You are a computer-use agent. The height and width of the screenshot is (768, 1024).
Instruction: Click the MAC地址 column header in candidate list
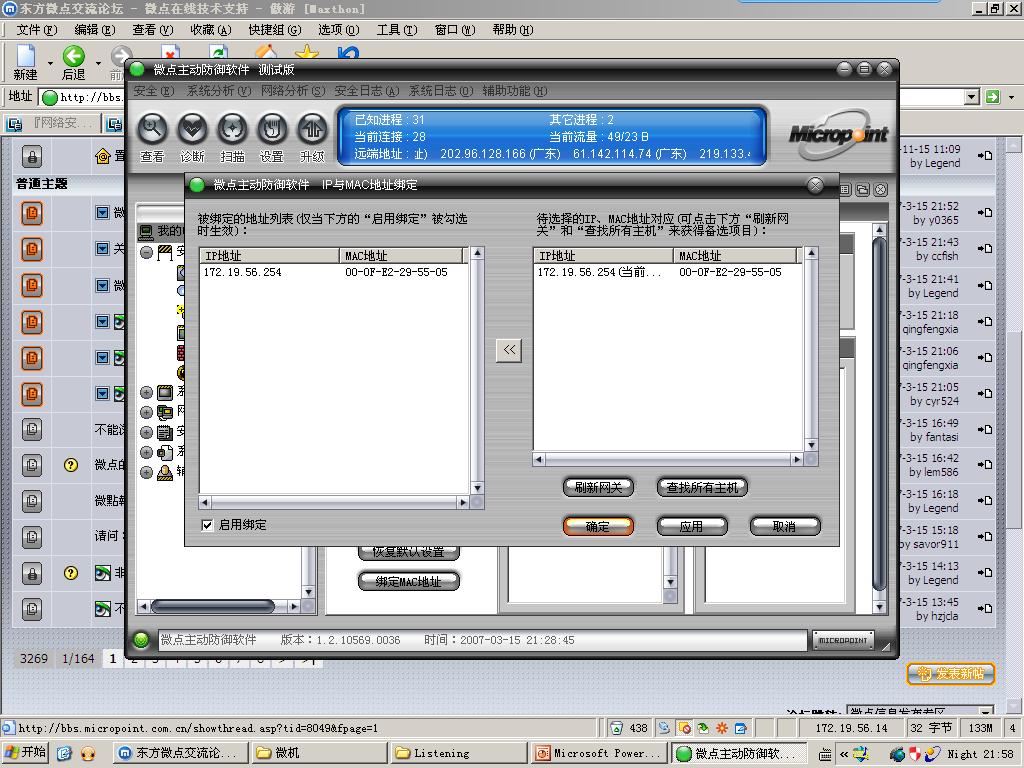click(735, 255)
